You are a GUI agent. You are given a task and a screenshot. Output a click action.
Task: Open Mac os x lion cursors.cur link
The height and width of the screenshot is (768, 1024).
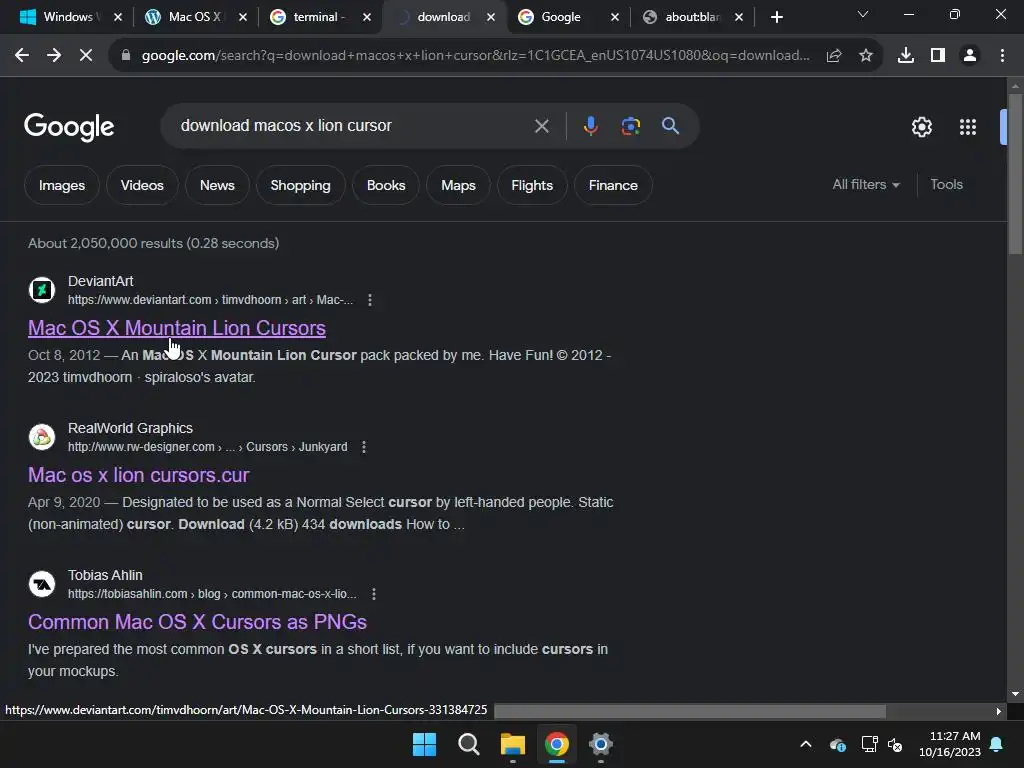point(138,475)
